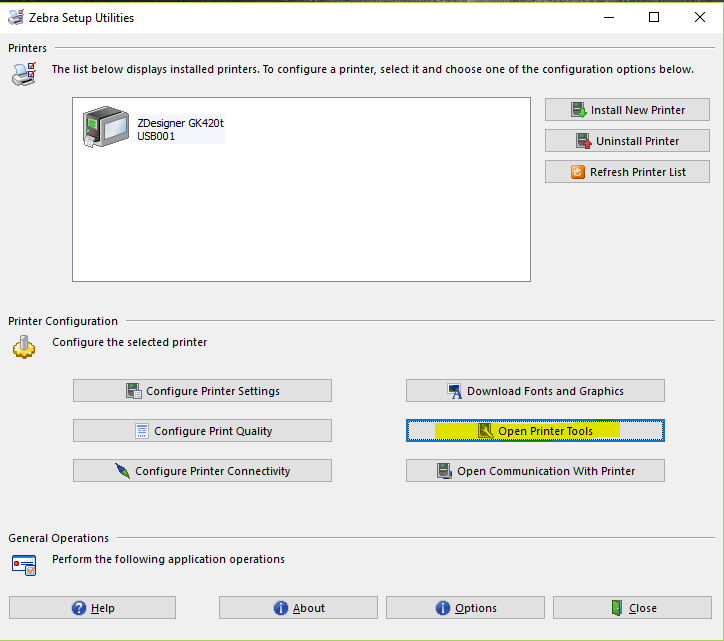724x641 pixels.
Task: Click the Printer Configuration gear icon
Action: coord(24,347)
